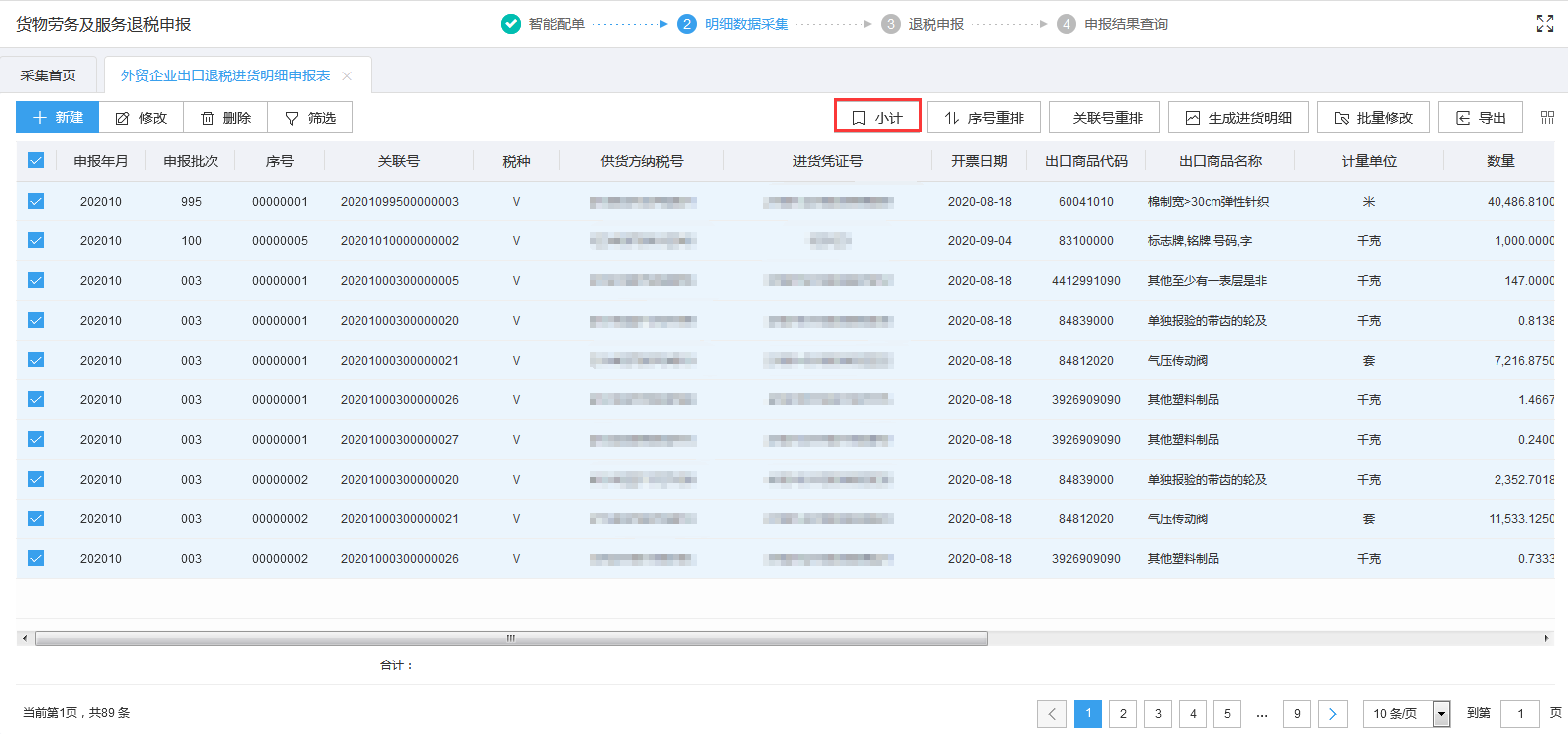Go to previous page arrow
This screenshot has width=1568, height=734.
1052,713
